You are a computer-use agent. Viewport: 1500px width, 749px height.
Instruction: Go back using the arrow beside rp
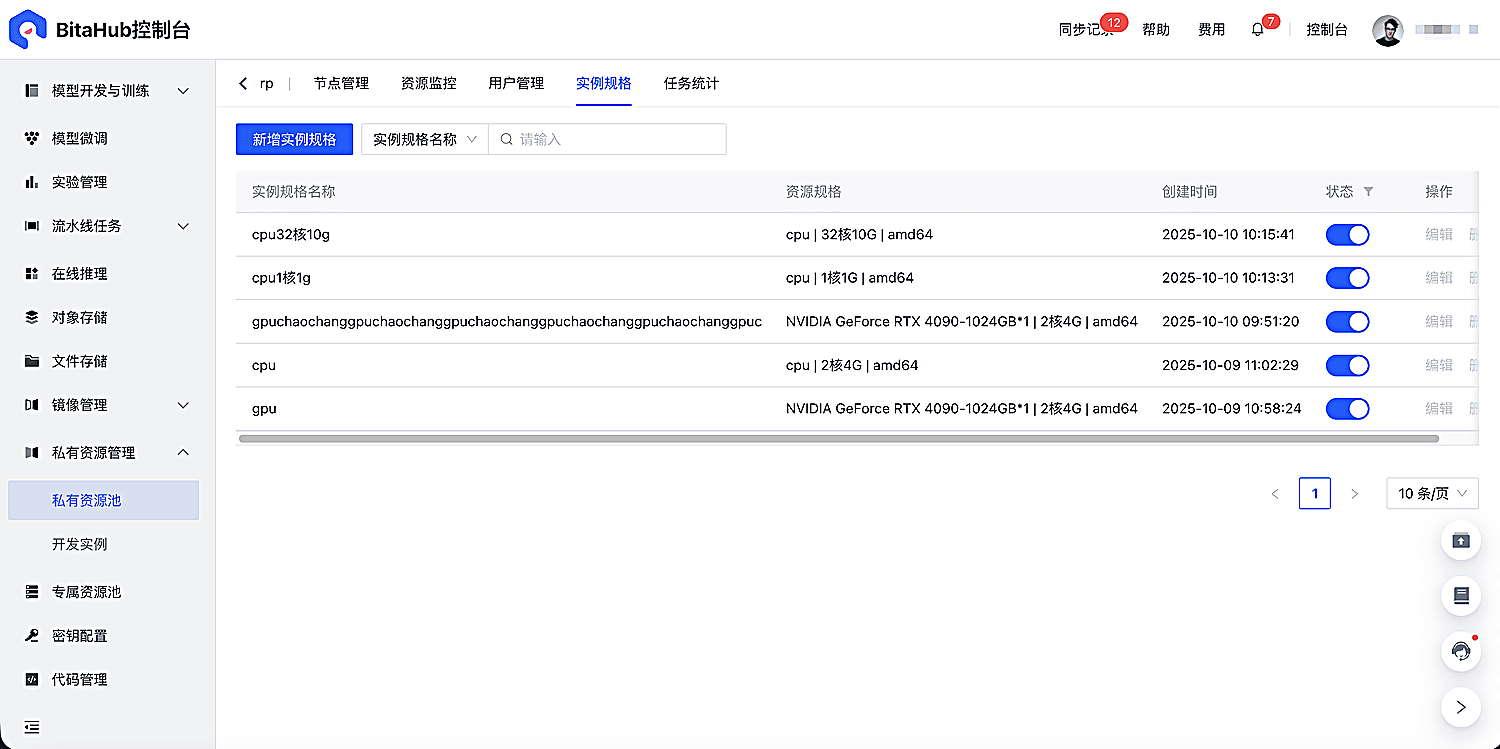pyautogui.click(x=243, y=84)
